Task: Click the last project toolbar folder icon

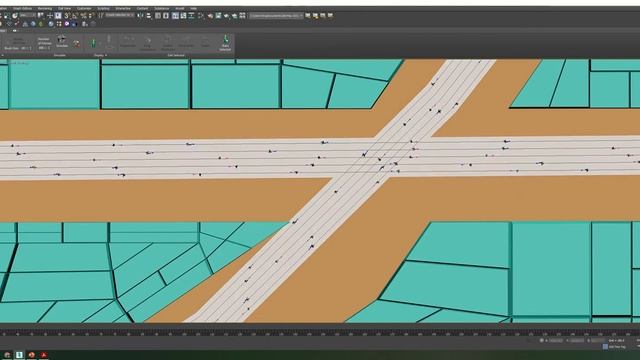Action: (x=331, y=16)
